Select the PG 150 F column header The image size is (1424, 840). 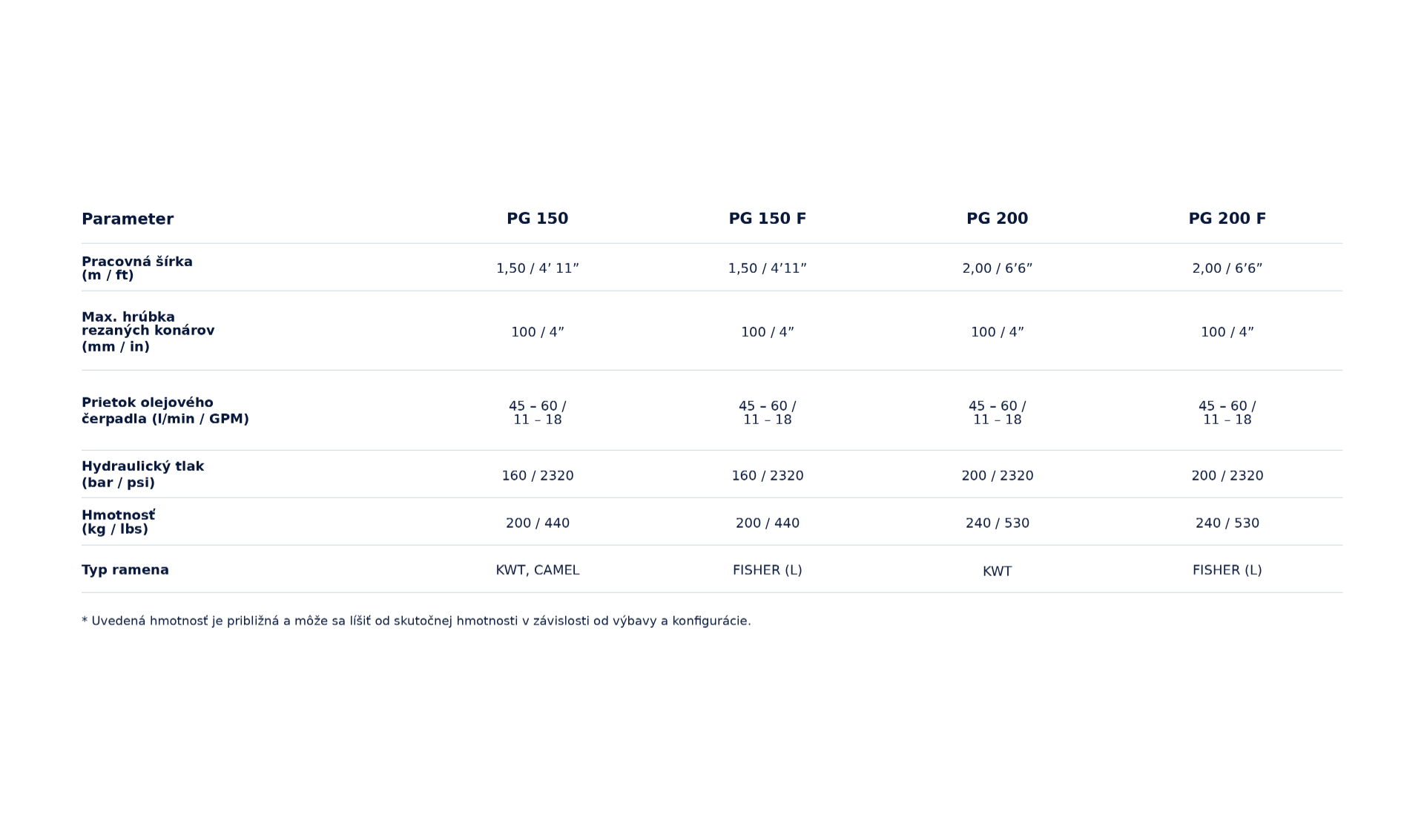768,219
